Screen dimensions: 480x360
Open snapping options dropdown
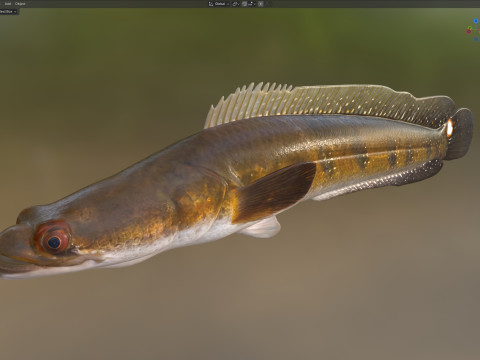click(252, 4)
